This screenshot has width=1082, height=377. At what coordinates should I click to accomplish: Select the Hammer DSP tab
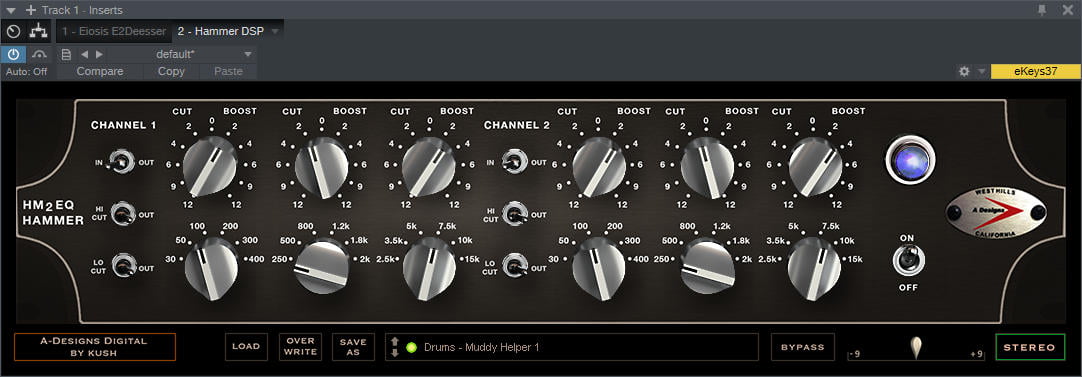220,31
